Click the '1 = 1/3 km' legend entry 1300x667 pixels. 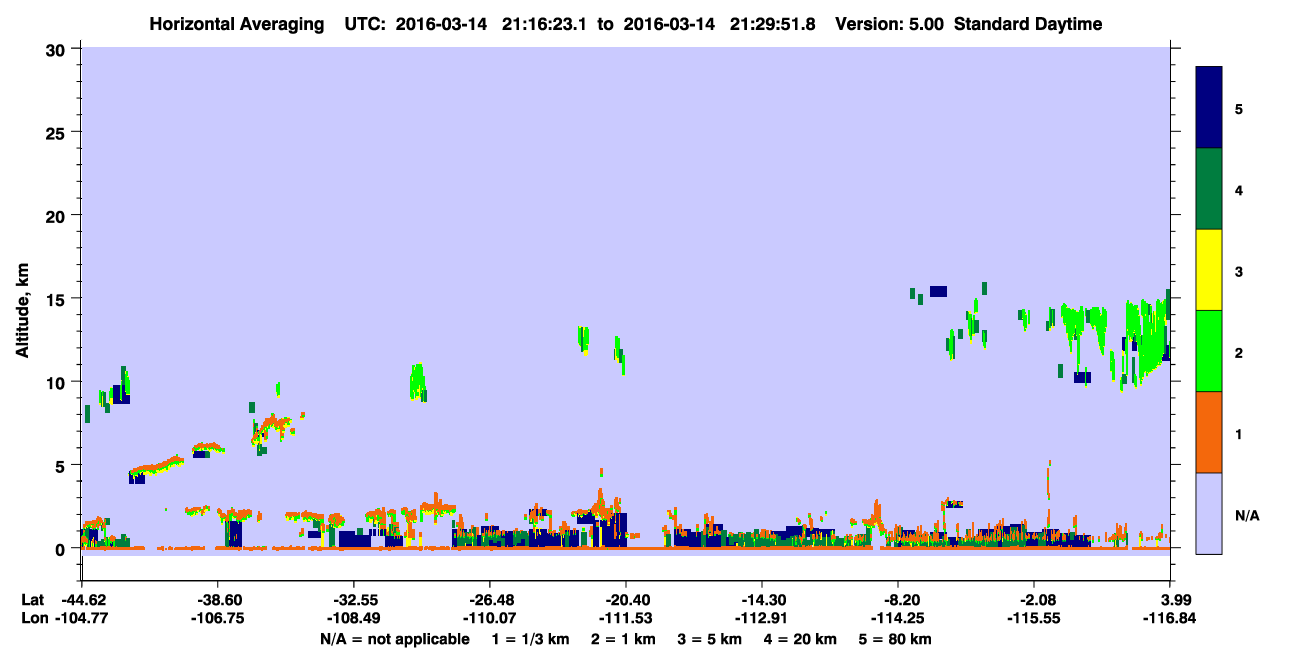(530, 639)
